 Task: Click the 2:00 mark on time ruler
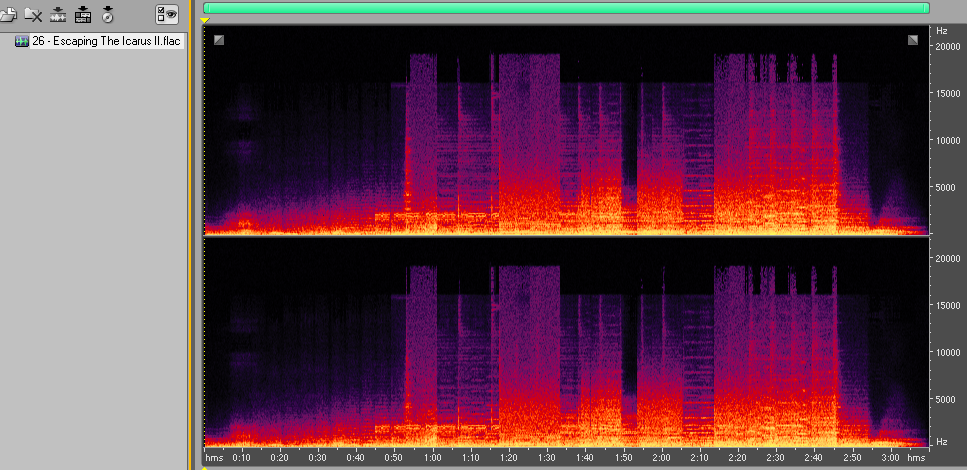click(x=661, y=458)
